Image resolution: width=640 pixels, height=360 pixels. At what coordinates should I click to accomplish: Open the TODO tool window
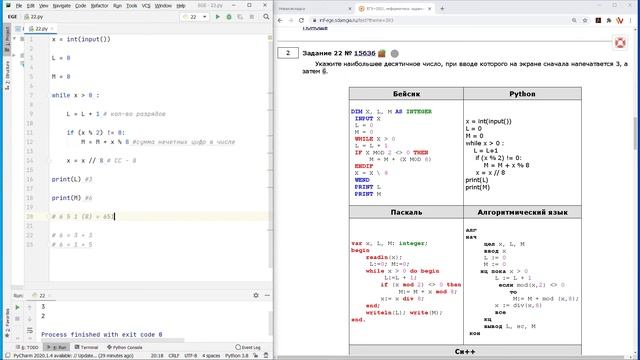(x=28, y=347)
